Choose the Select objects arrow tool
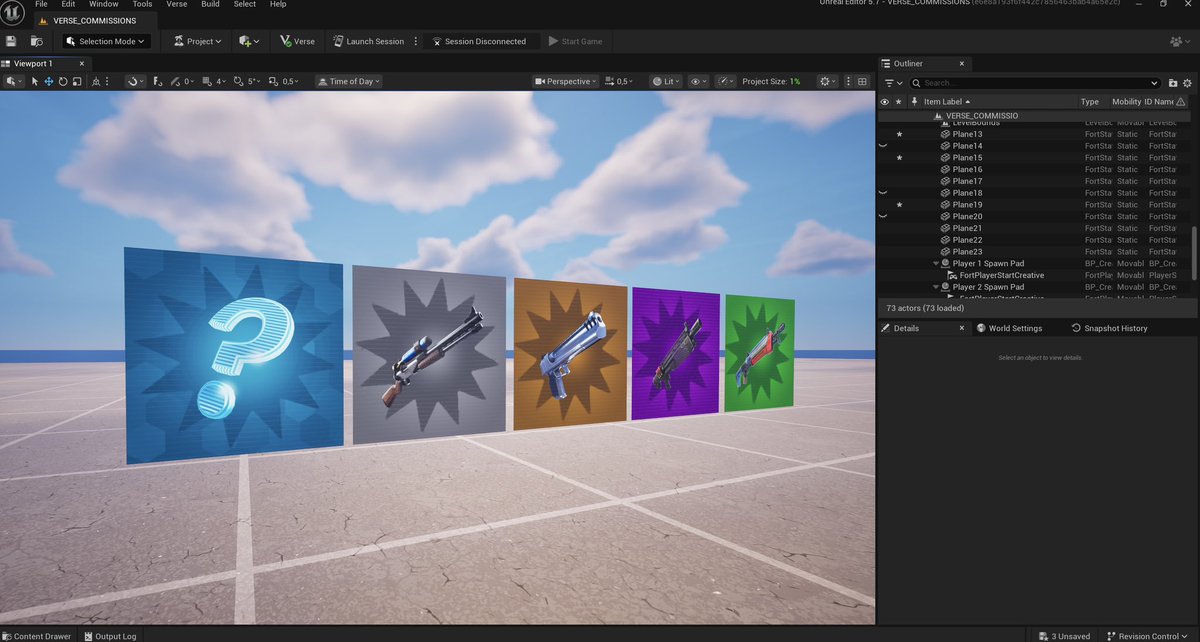The height and width of the screenshot is (642, 1200). 35,81
